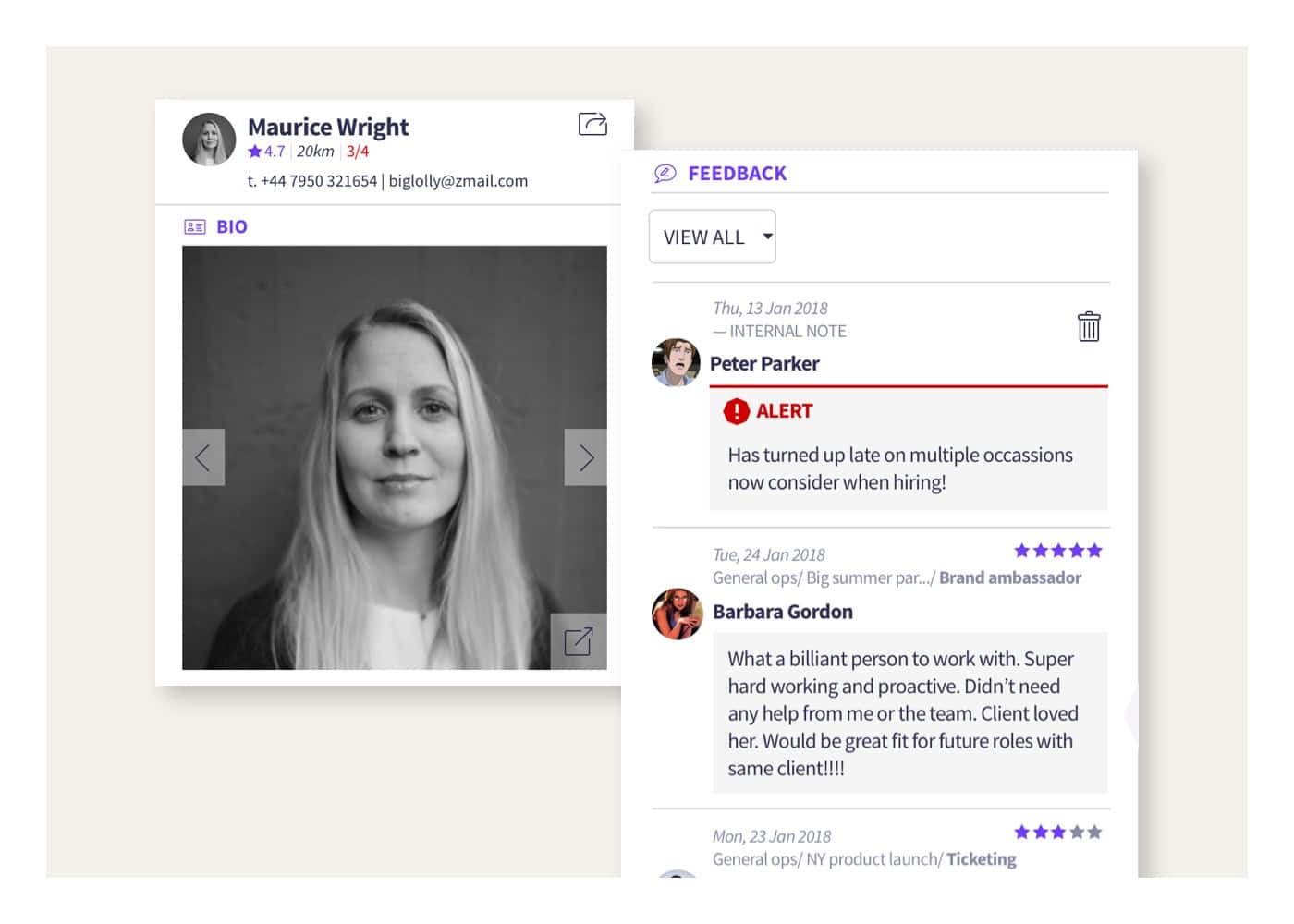Go to the previous bio photo
The height and width of the screenshot is (924, 1294).
203,457
